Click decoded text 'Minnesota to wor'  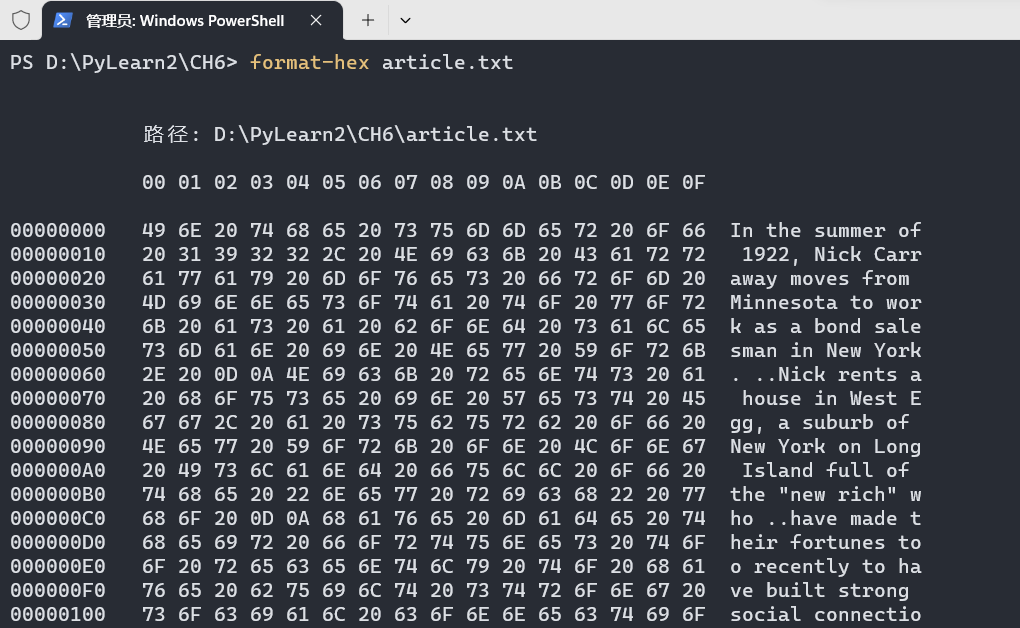[x=825, y=303]
